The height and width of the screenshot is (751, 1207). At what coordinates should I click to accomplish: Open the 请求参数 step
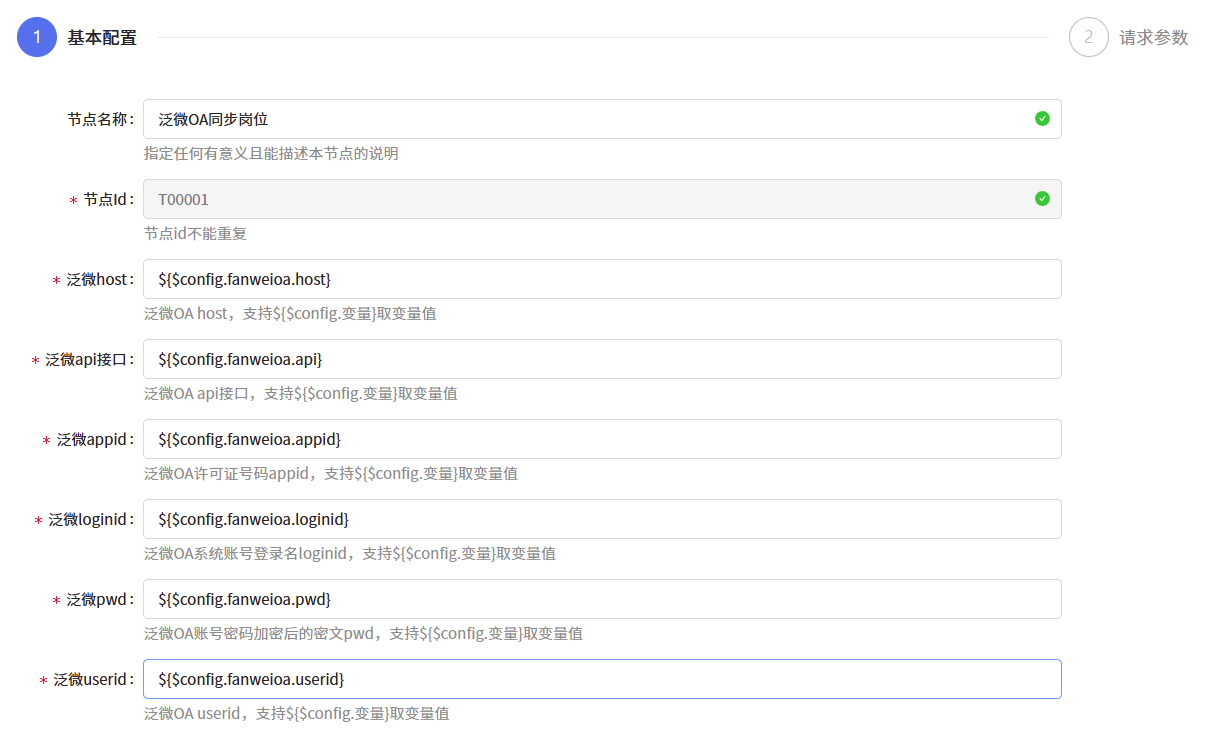[1156, 37]
